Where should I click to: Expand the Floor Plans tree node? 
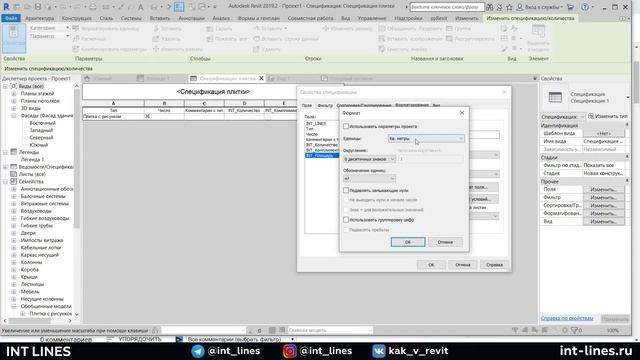pyautogui.click(x=13, y=93)
